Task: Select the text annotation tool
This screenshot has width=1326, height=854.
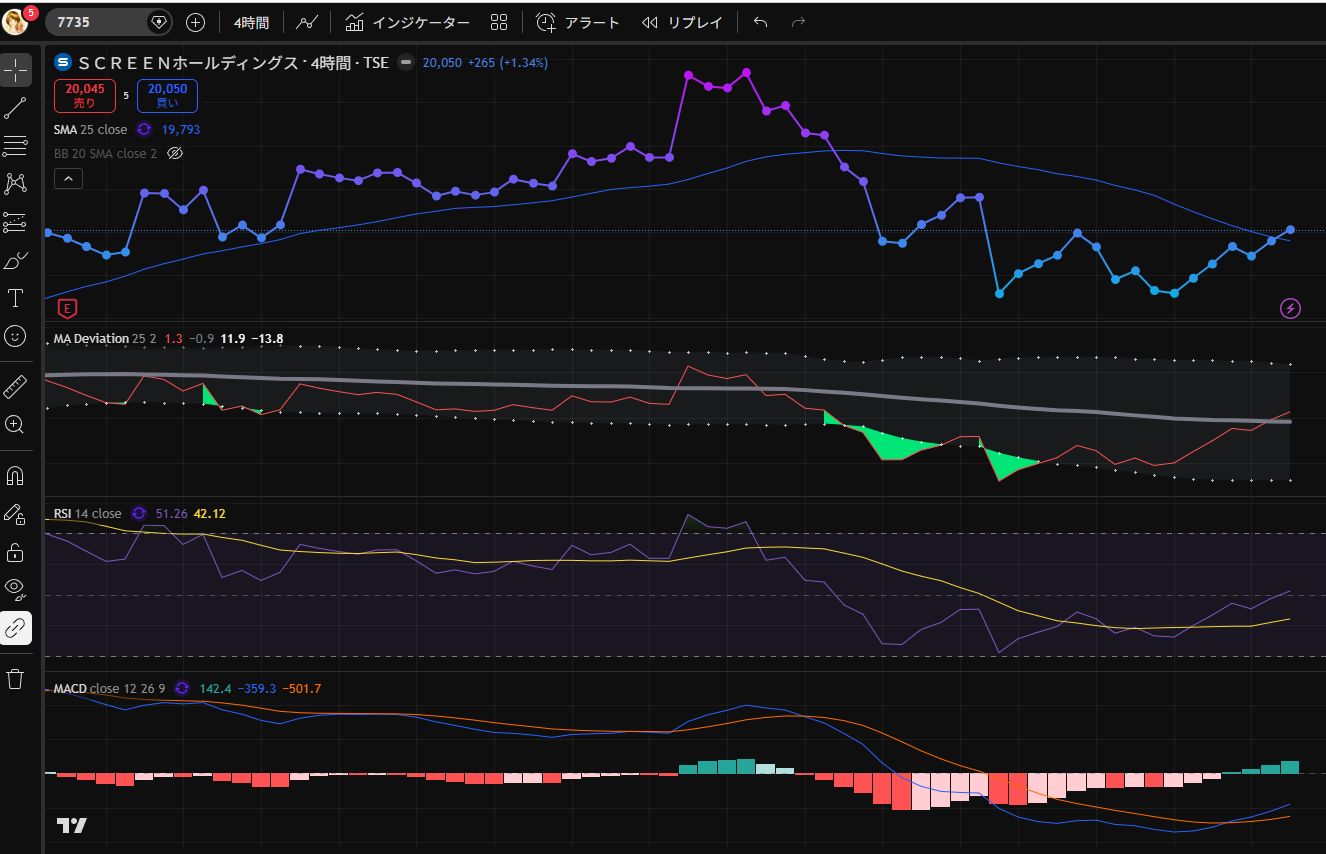Action: coord(15,298)
